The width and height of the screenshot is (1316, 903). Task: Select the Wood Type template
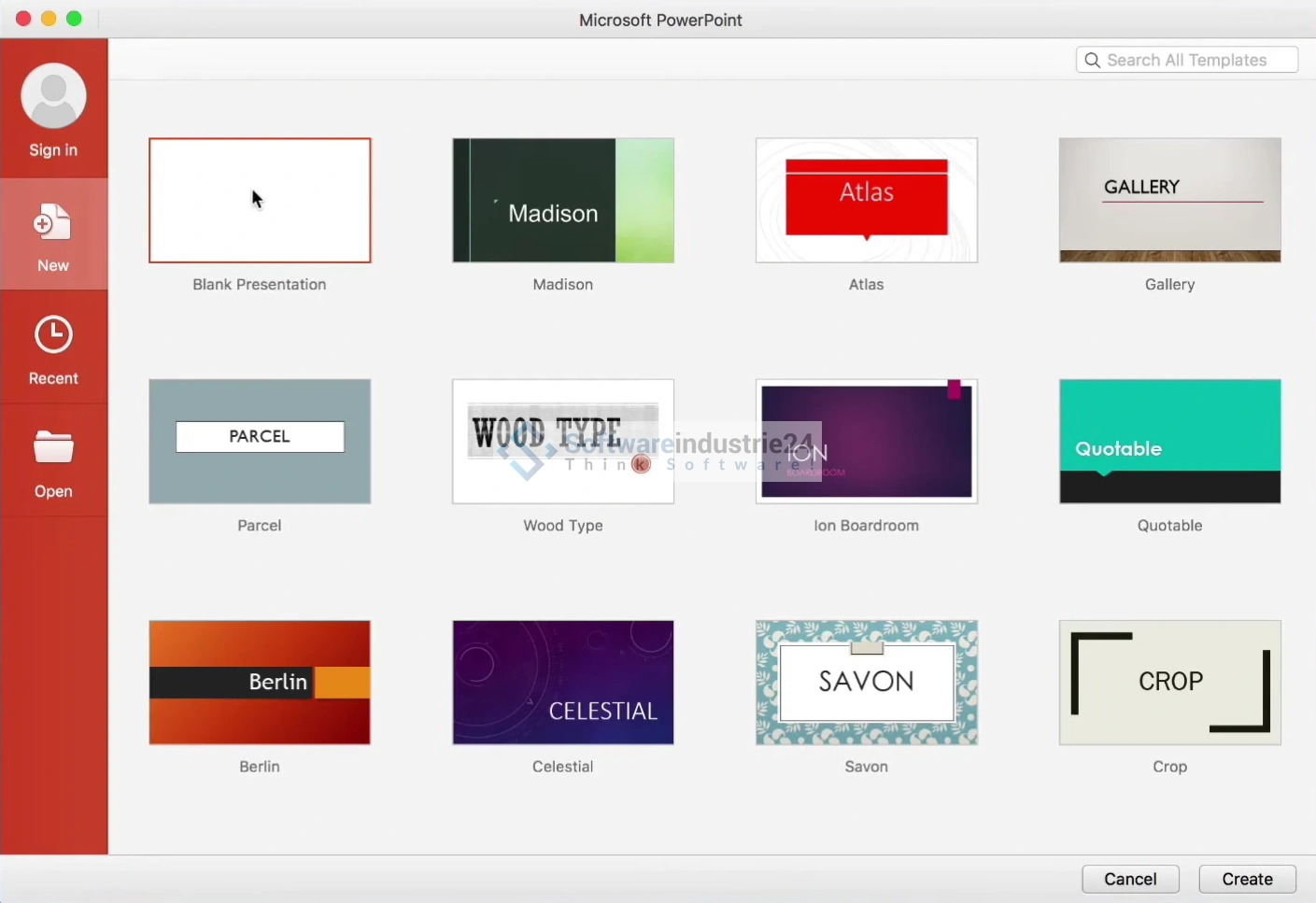click(x=562, y=441)
